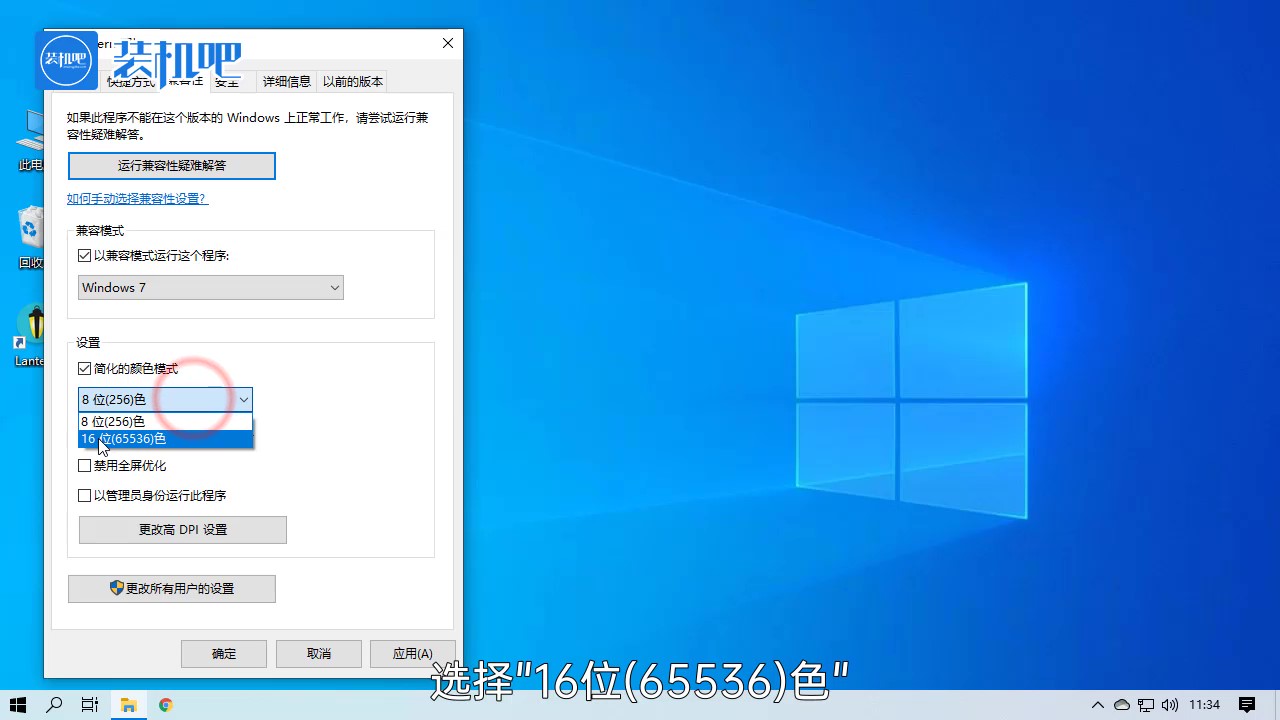Click the Windows Start button

click(17, 705)
